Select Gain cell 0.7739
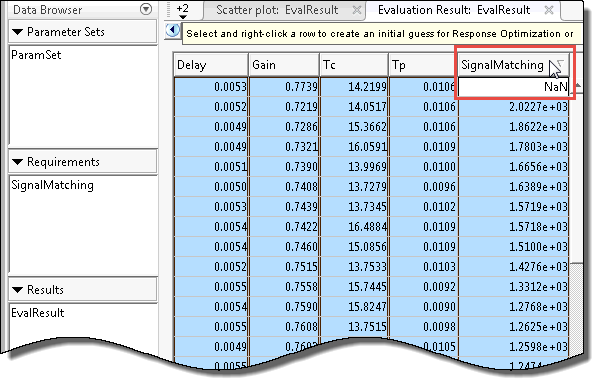599x386 pixels. [284, 87]
